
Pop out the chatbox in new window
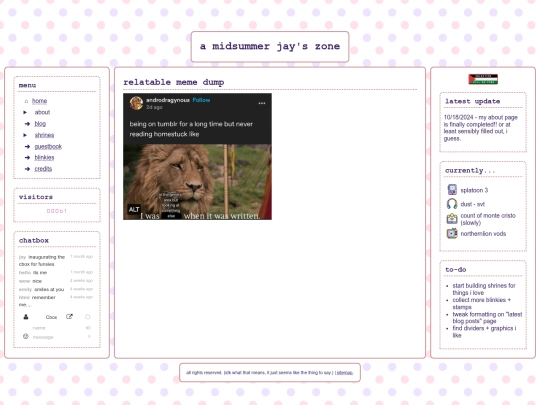pos(69,316)
